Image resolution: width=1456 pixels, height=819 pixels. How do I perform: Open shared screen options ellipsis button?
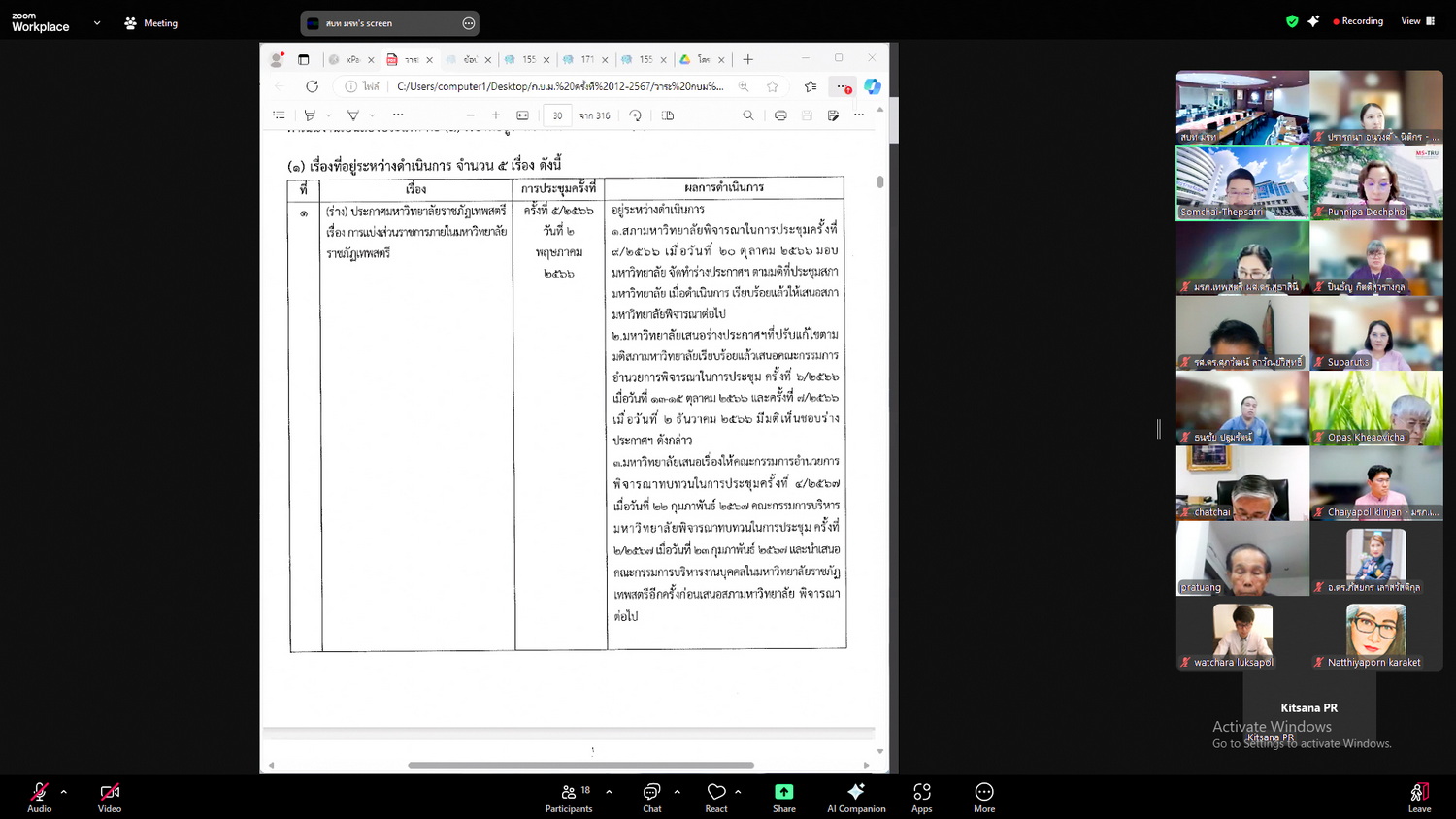coord(469,23)
